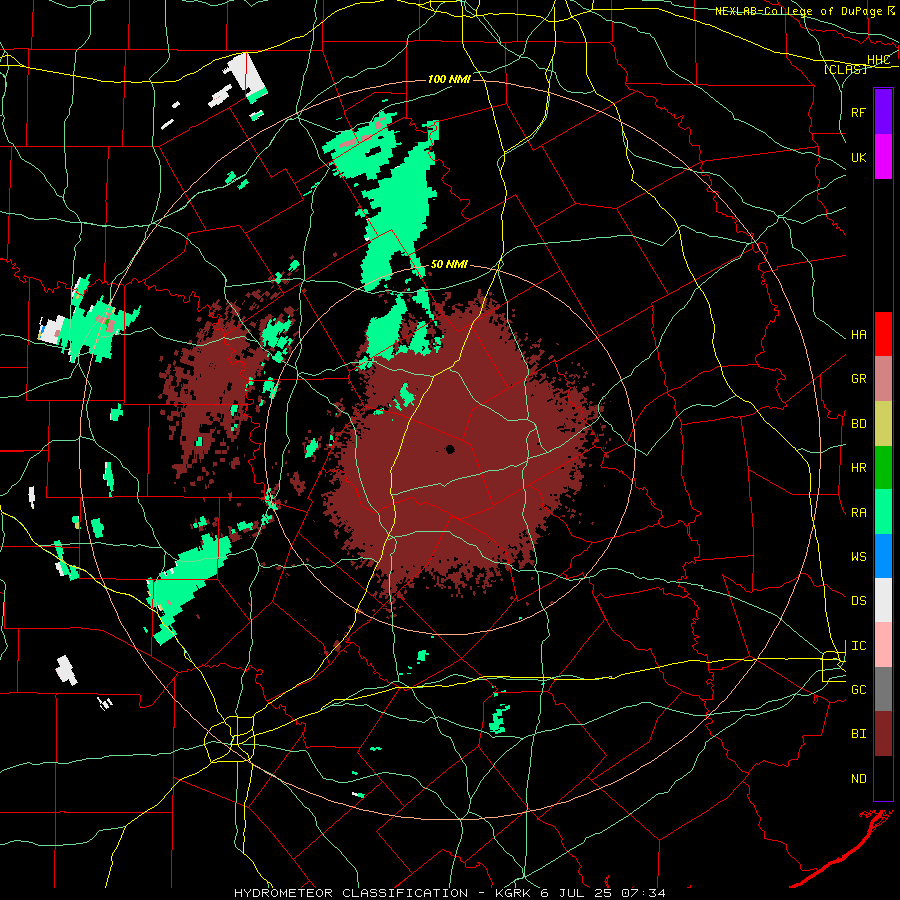Select the IC light pink swatch
This screenshot has height=900, width=900.
(x=883, y=645)
